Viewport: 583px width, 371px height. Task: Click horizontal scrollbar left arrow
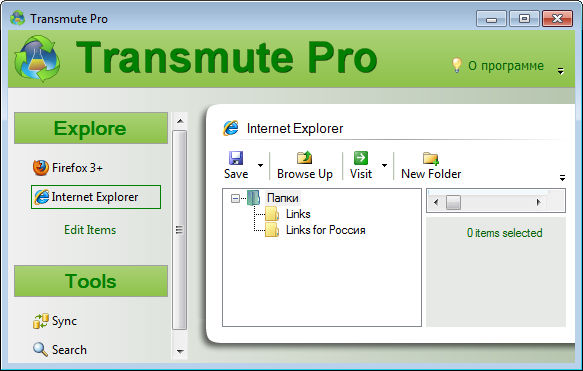pyautogui.click(x=436, y=202)
